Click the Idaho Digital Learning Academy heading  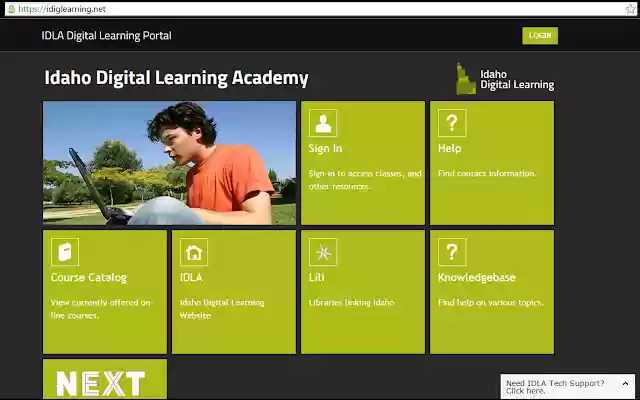pos(176,78)
